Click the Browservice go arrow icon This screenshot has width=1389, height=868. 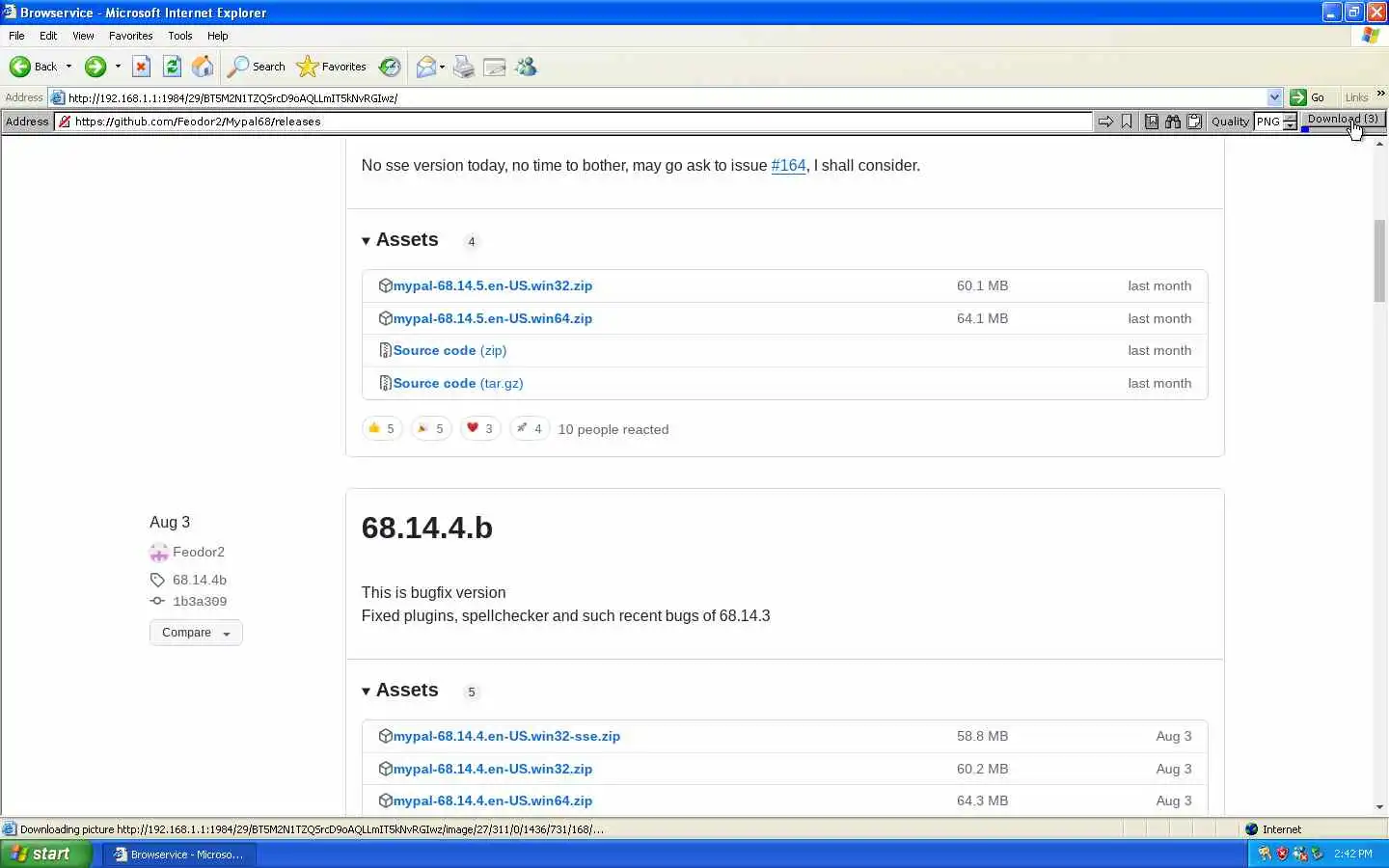(x=1105, y=122)
